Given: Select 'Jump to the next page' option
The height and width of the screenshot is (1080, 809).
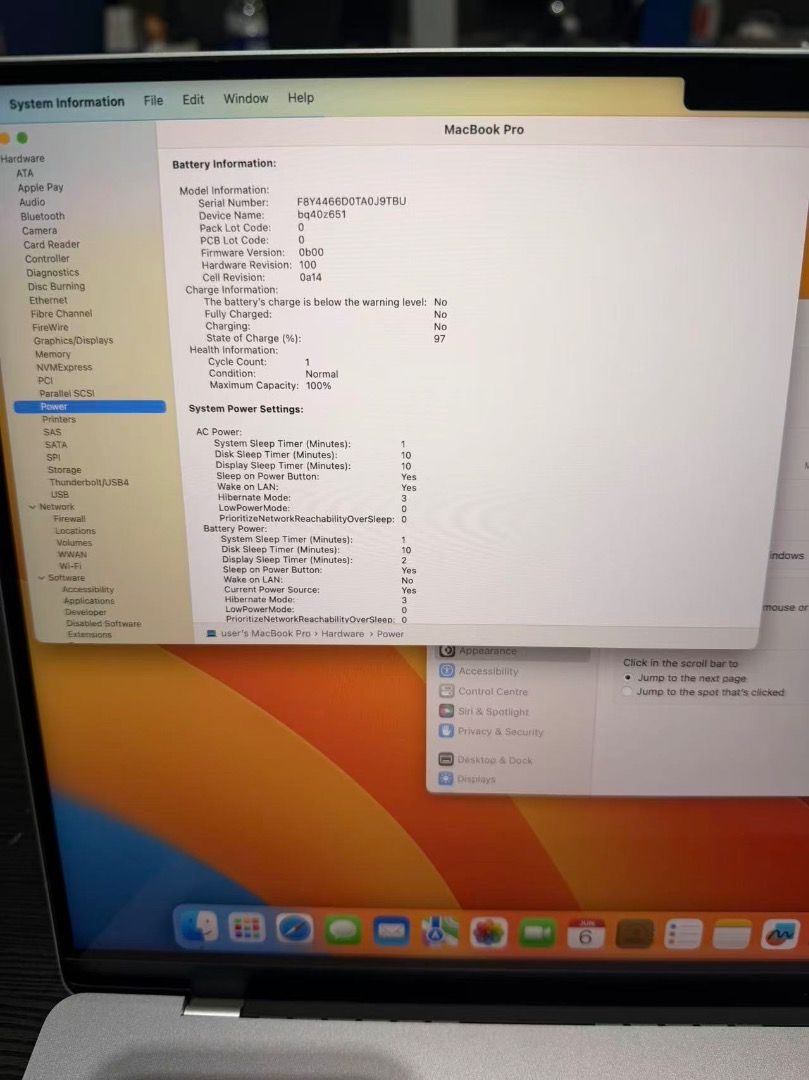Looking at the screenshot, I should [628, 678].
